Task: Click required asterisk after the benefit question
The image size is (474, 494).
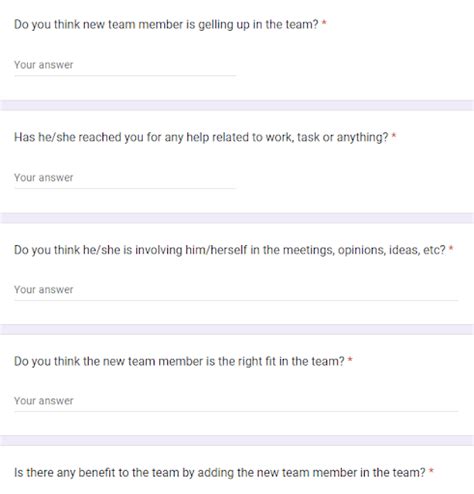Action: coord(431,471)
